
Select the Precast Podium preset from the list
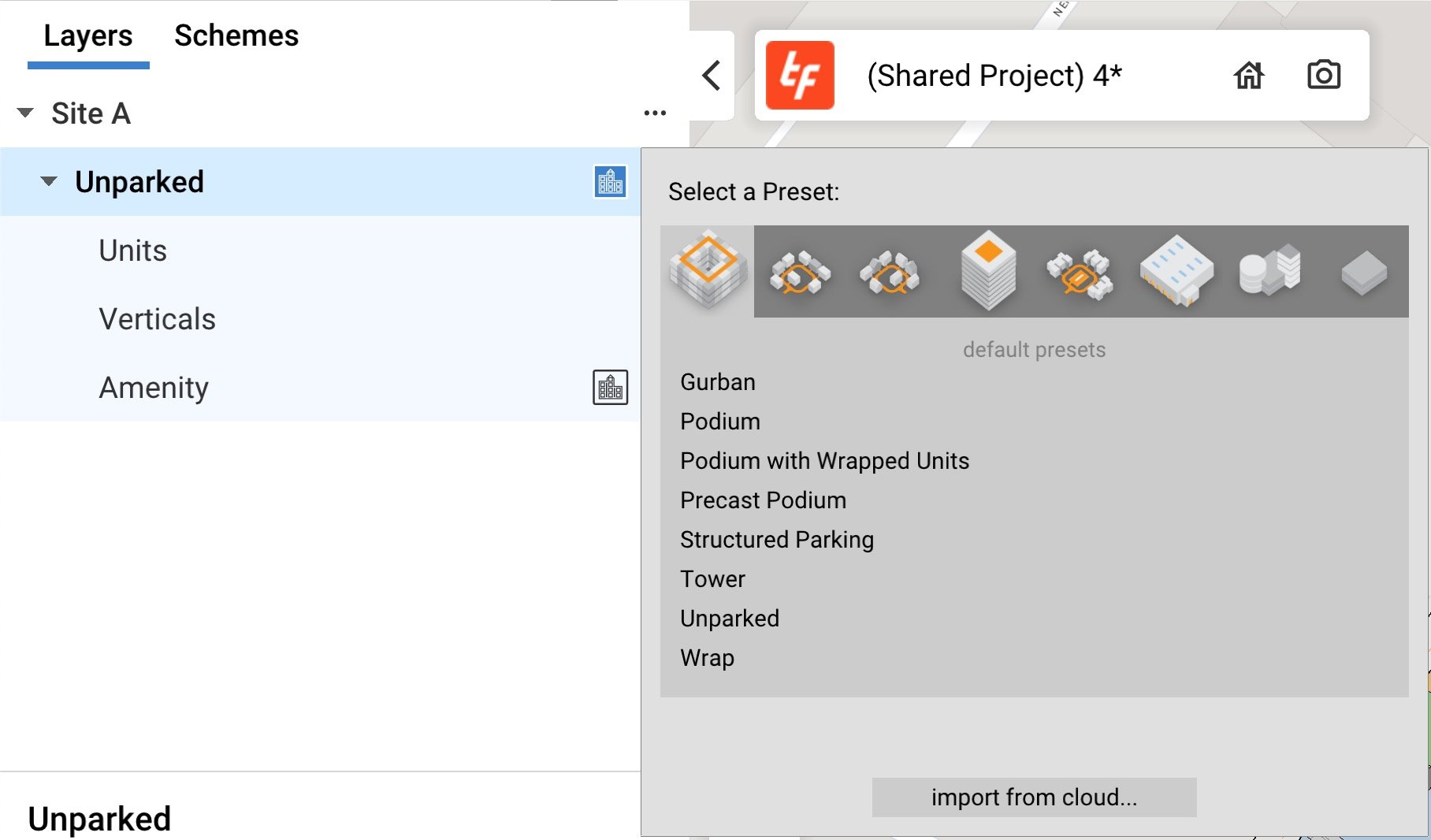click(x=763, y=500)
